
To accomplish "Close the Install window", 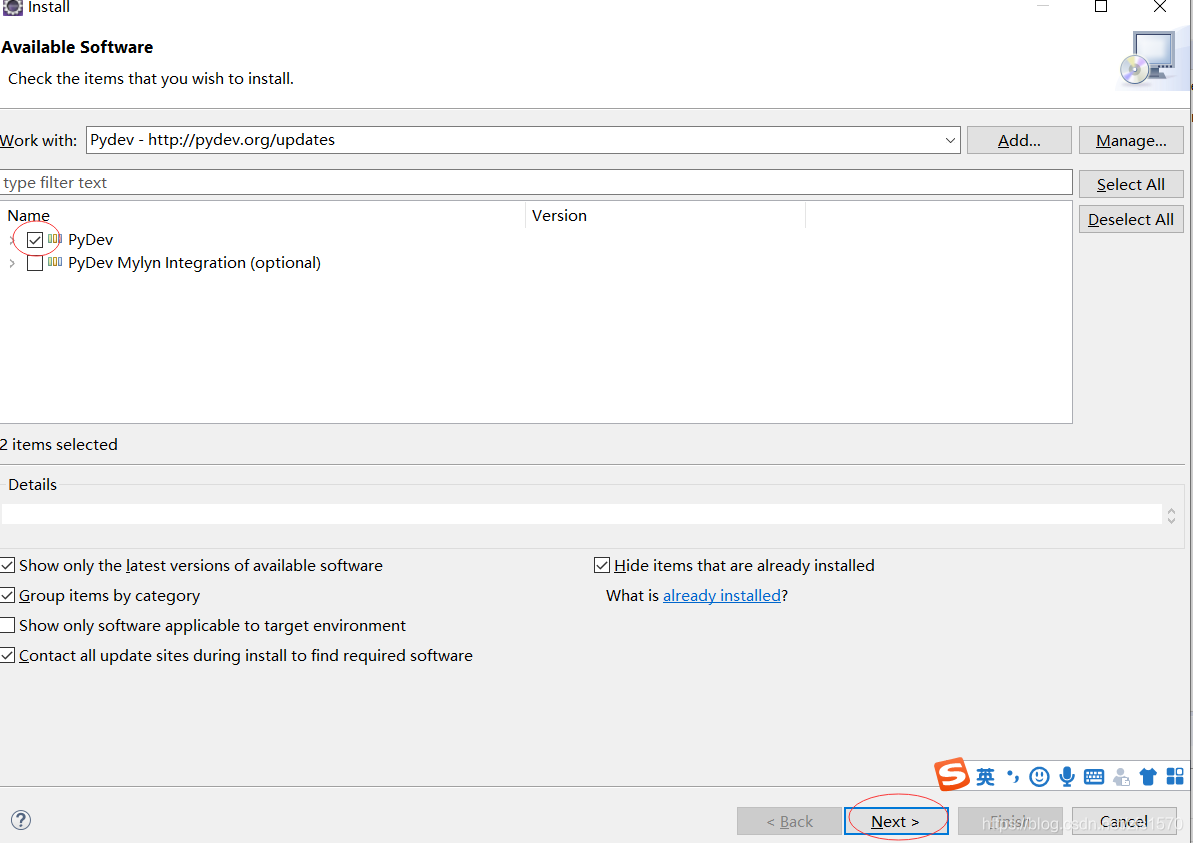I will [1160, 7].
